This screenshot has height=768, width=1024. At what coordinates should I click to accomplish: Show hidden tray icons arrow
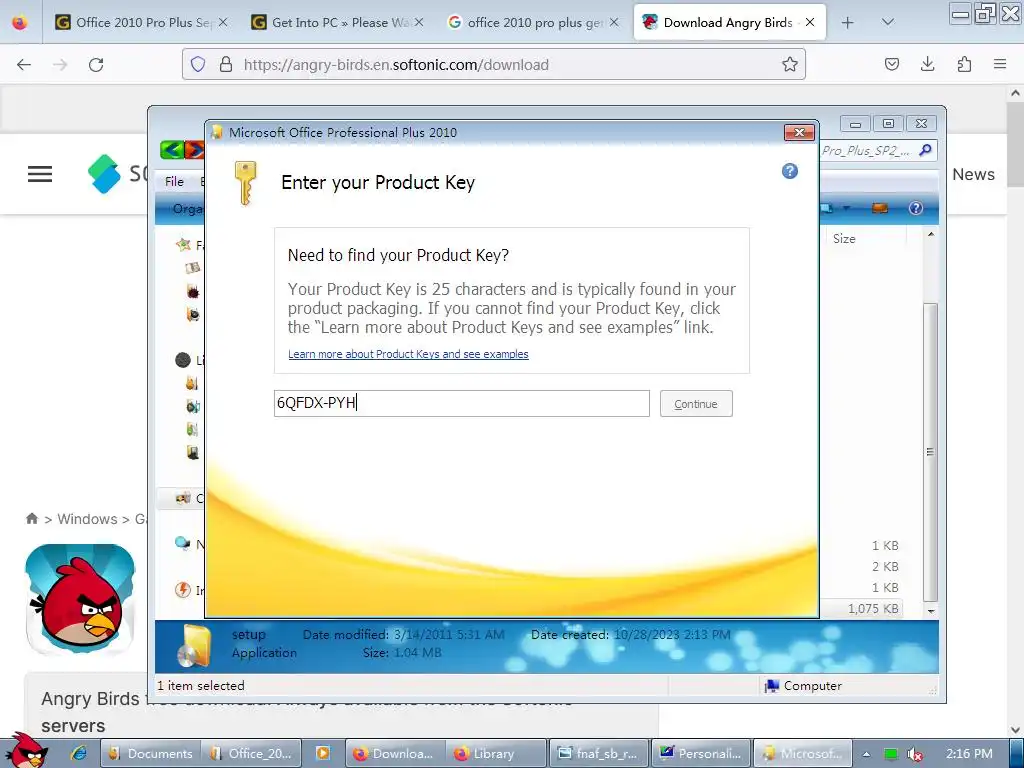pos(866,754)
